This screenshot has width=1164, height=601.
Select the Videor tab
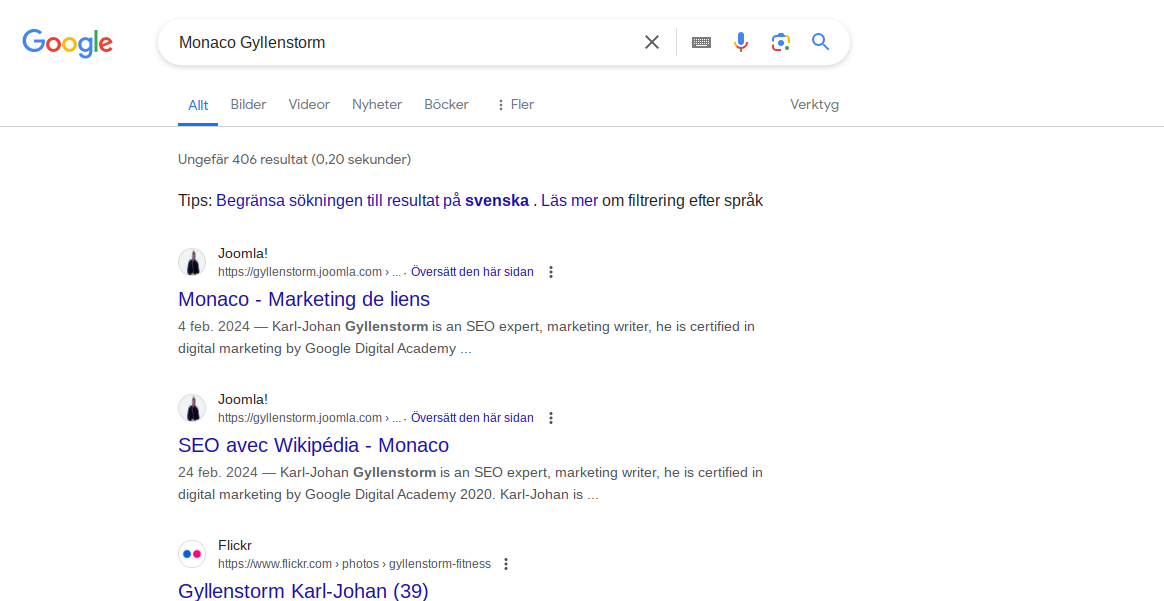pyautogui.click(x=309, y=105)
